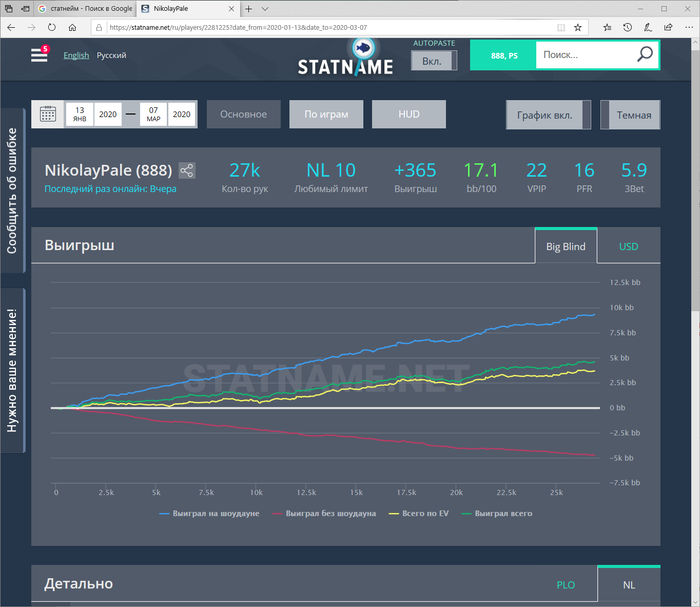Click the Последний раз онлайн: Вчера text
The height and width of the screenshot is (607, 700).
click(110, 189)
